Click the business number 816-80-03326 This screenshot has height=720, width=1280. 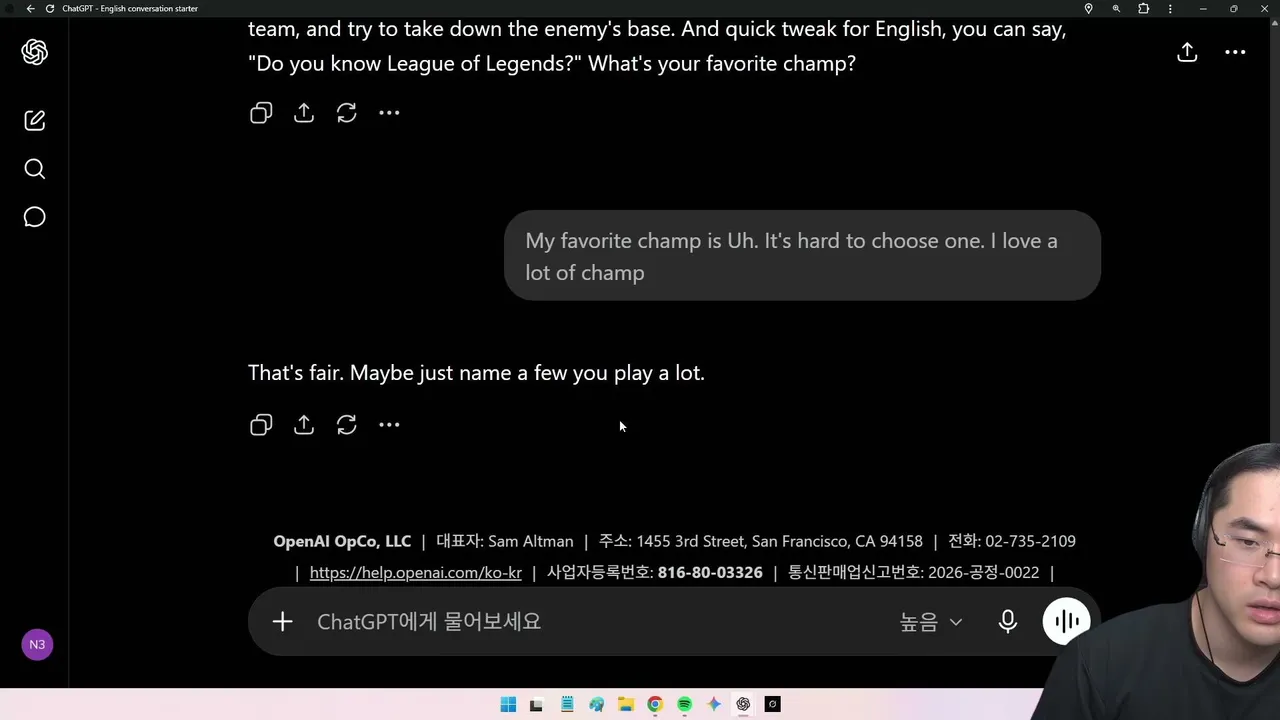[x=710, y=573]
